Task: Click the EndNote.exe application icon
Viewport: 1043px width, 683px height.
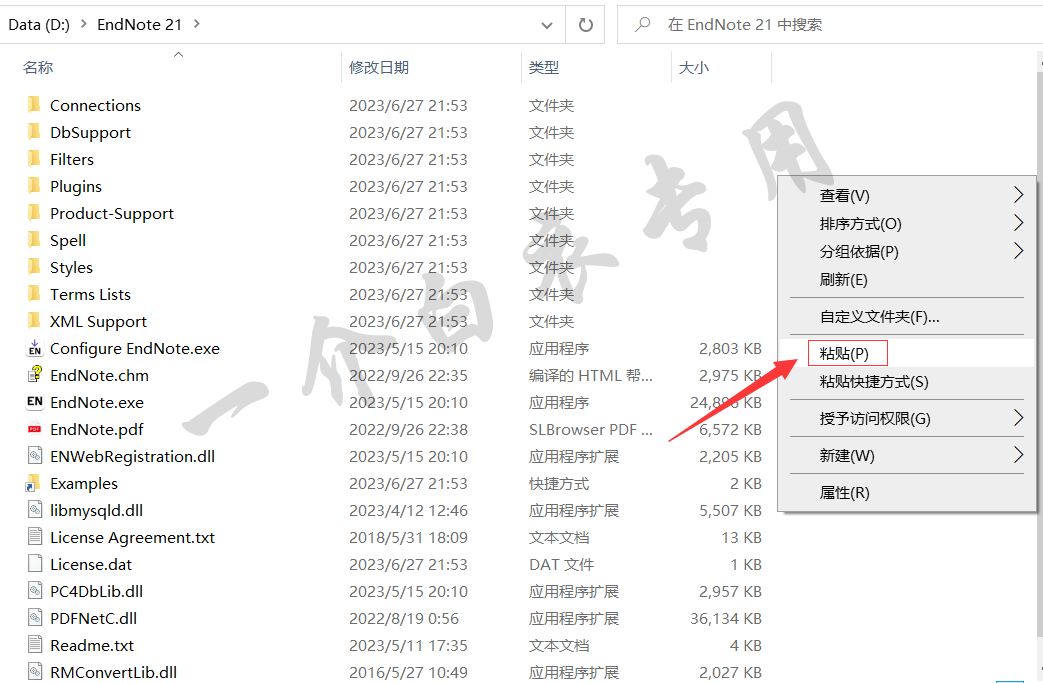Action: (x=35, y=402)
